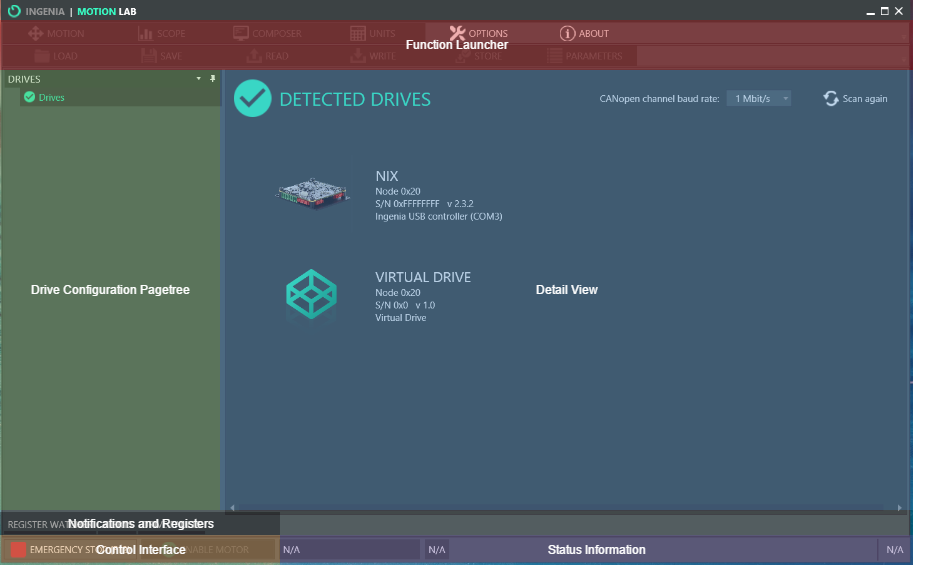Select the Drives tree item

coord(51,97)
